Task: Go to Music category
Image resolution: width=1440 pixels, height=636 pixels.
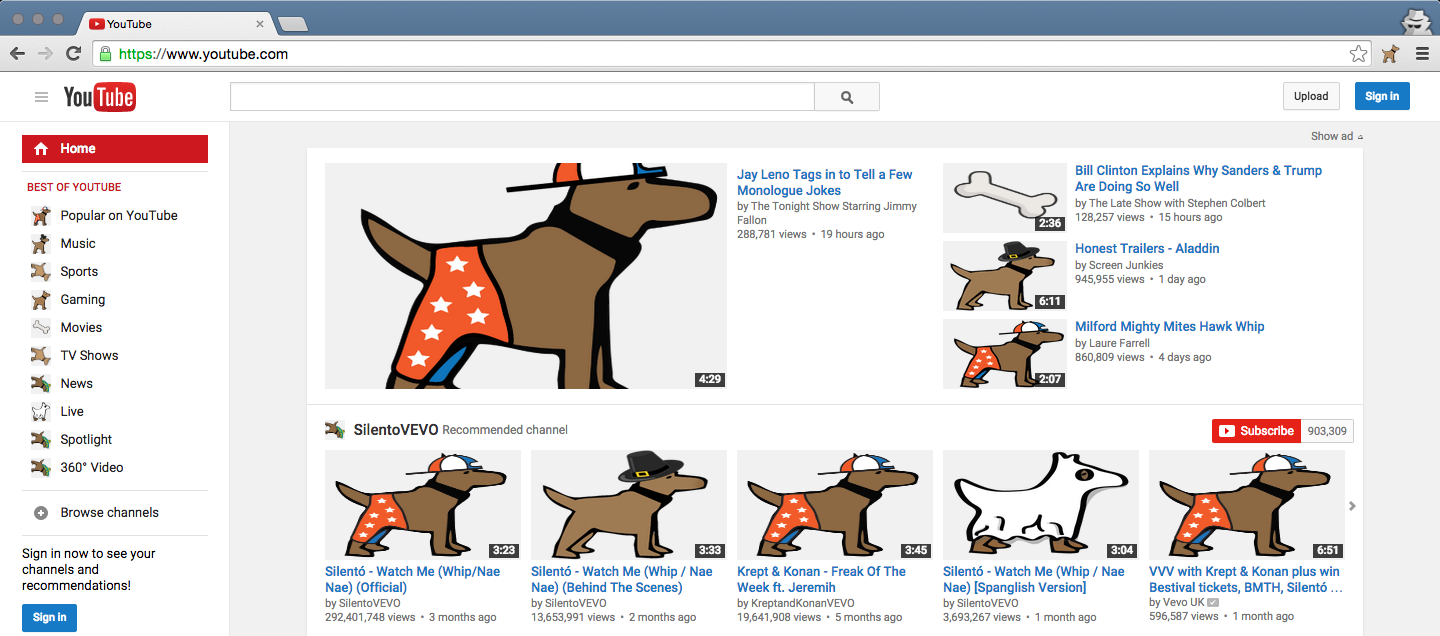Action: [x=78, y=243]
